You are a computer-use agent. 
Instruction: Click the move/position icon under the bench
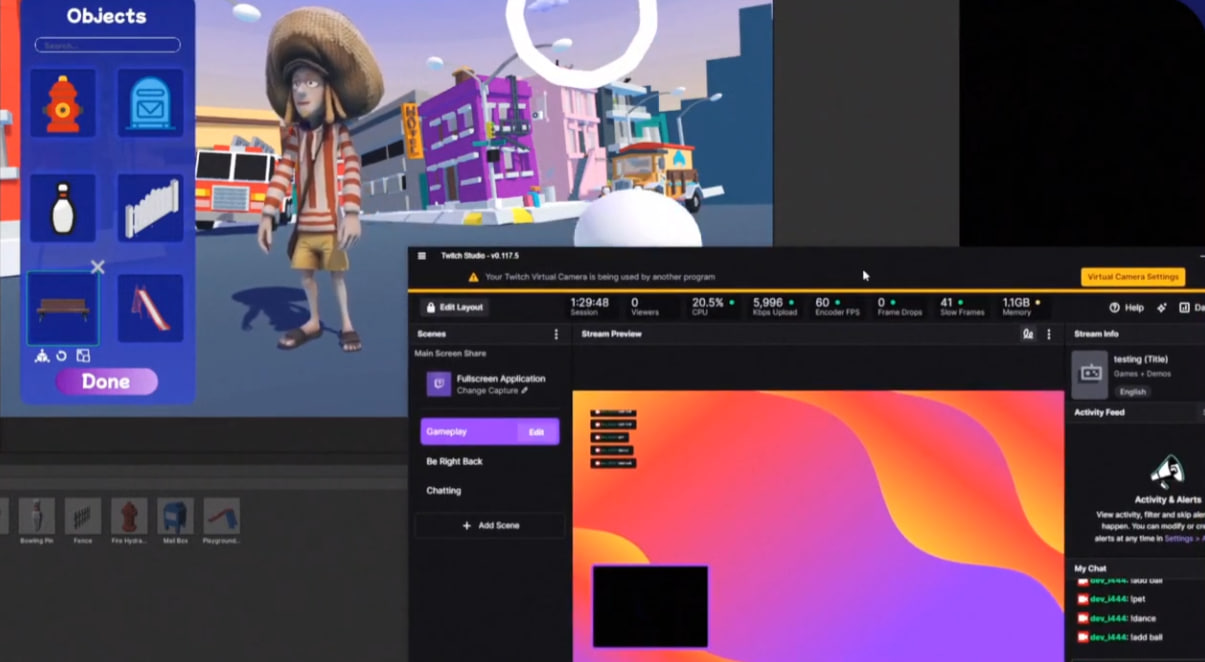(42, 356)
